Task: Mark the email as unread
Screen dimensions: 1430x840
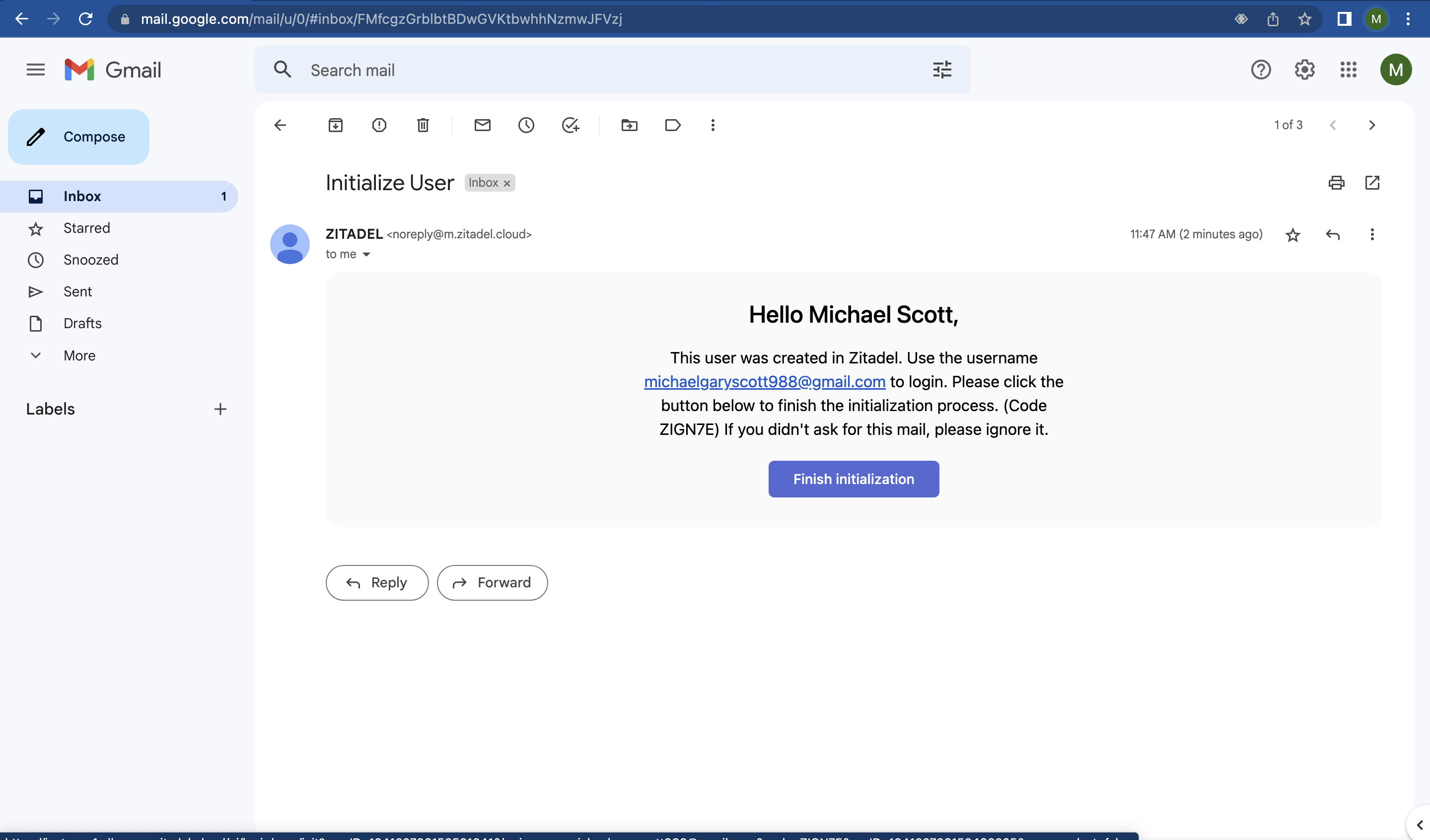Action: coord(482,125)
